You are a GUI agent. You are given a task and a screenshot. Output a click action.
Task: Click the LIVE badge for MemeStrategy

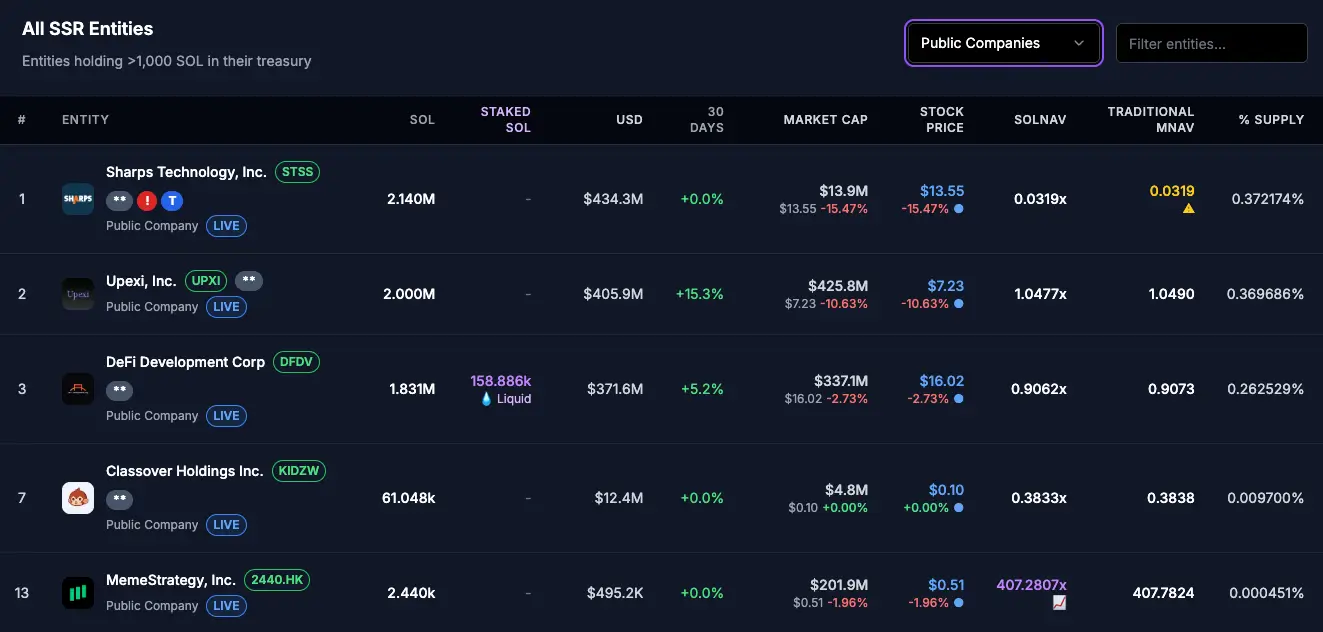coord(227,606)
